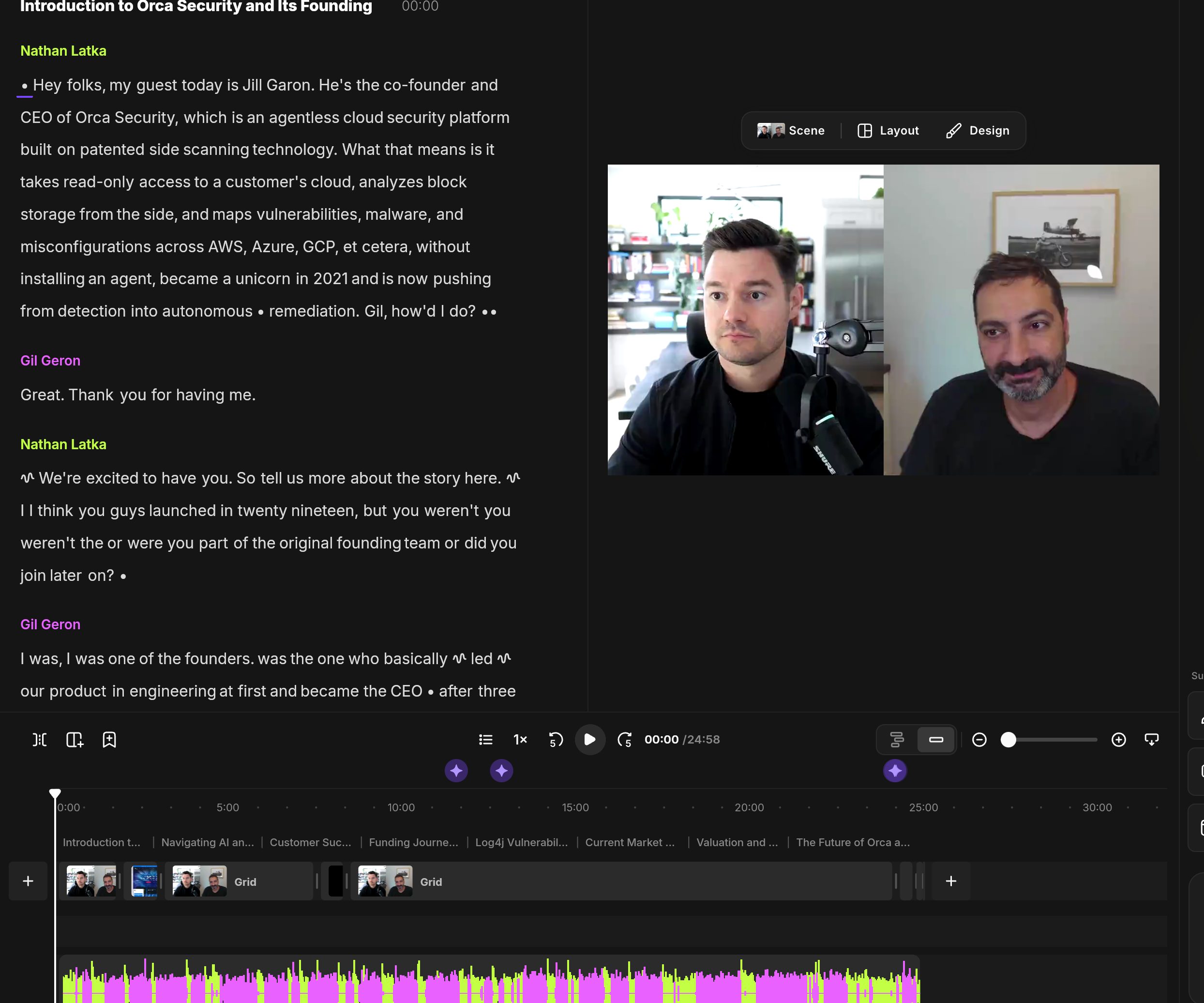Click the squiggle filler icon before 'led'
This screenshot has height=1003, width=1204.
pos(459,658)
